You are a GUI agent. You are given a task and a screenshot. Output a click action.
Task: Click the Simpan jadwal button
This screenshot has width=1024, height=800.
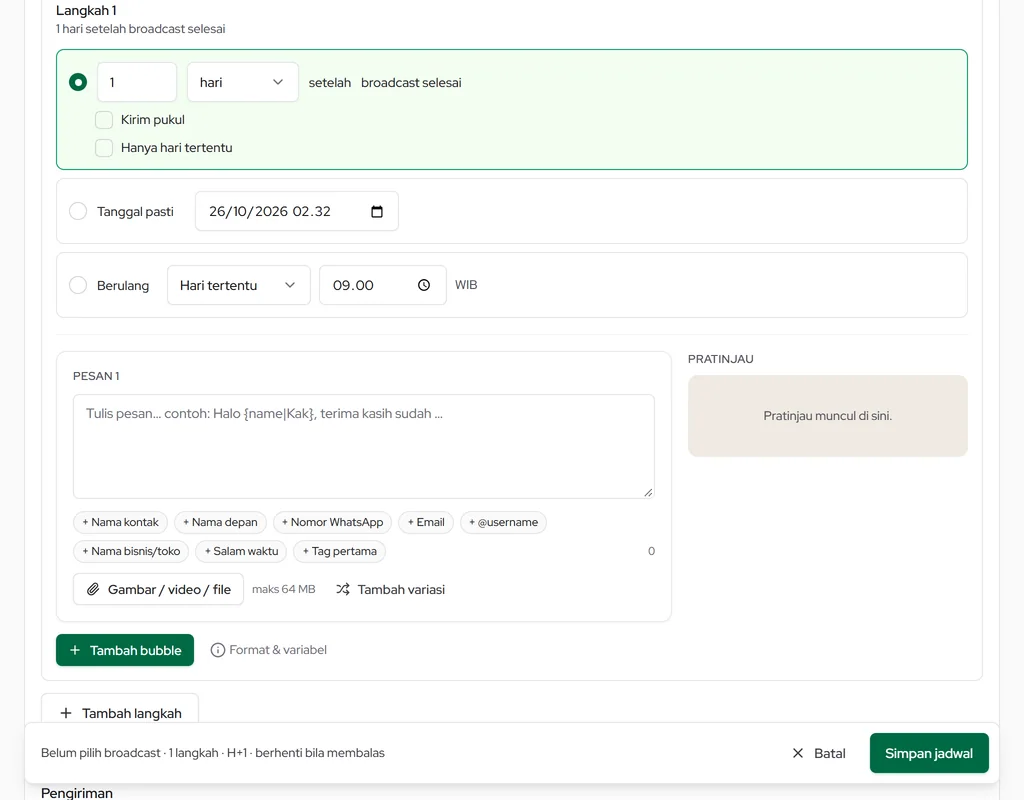point(929,754)
